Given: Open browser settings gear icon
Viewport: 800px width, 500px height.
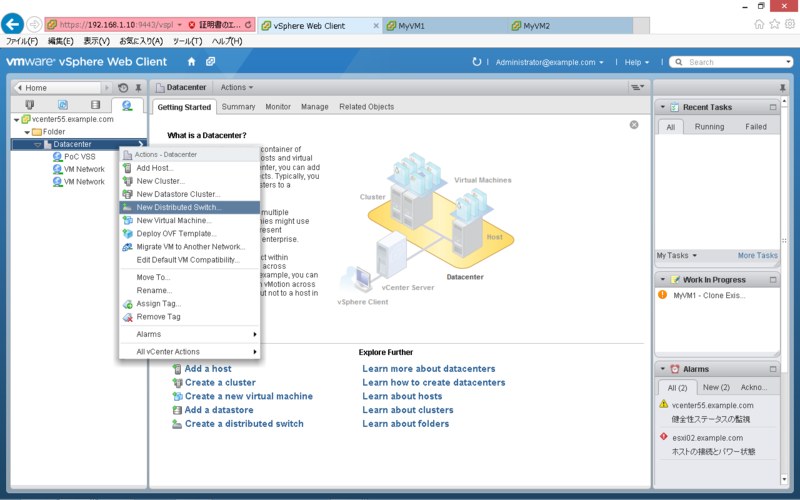Looking at the screenshot, I should pyautogui.click(x=790, y=24).
